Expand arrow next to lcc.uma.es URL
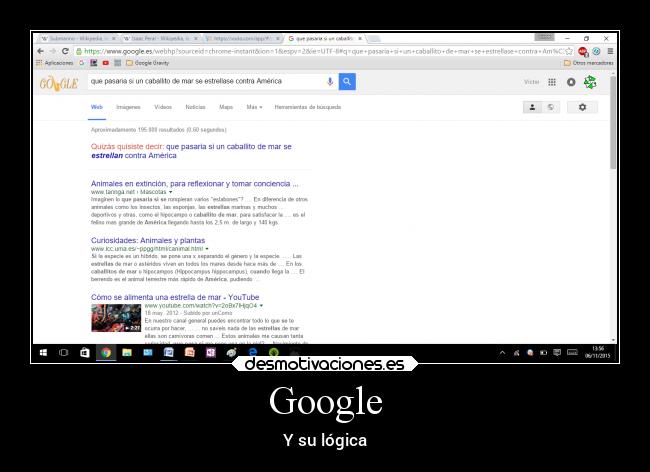650x472 pixels. [207, 249]
